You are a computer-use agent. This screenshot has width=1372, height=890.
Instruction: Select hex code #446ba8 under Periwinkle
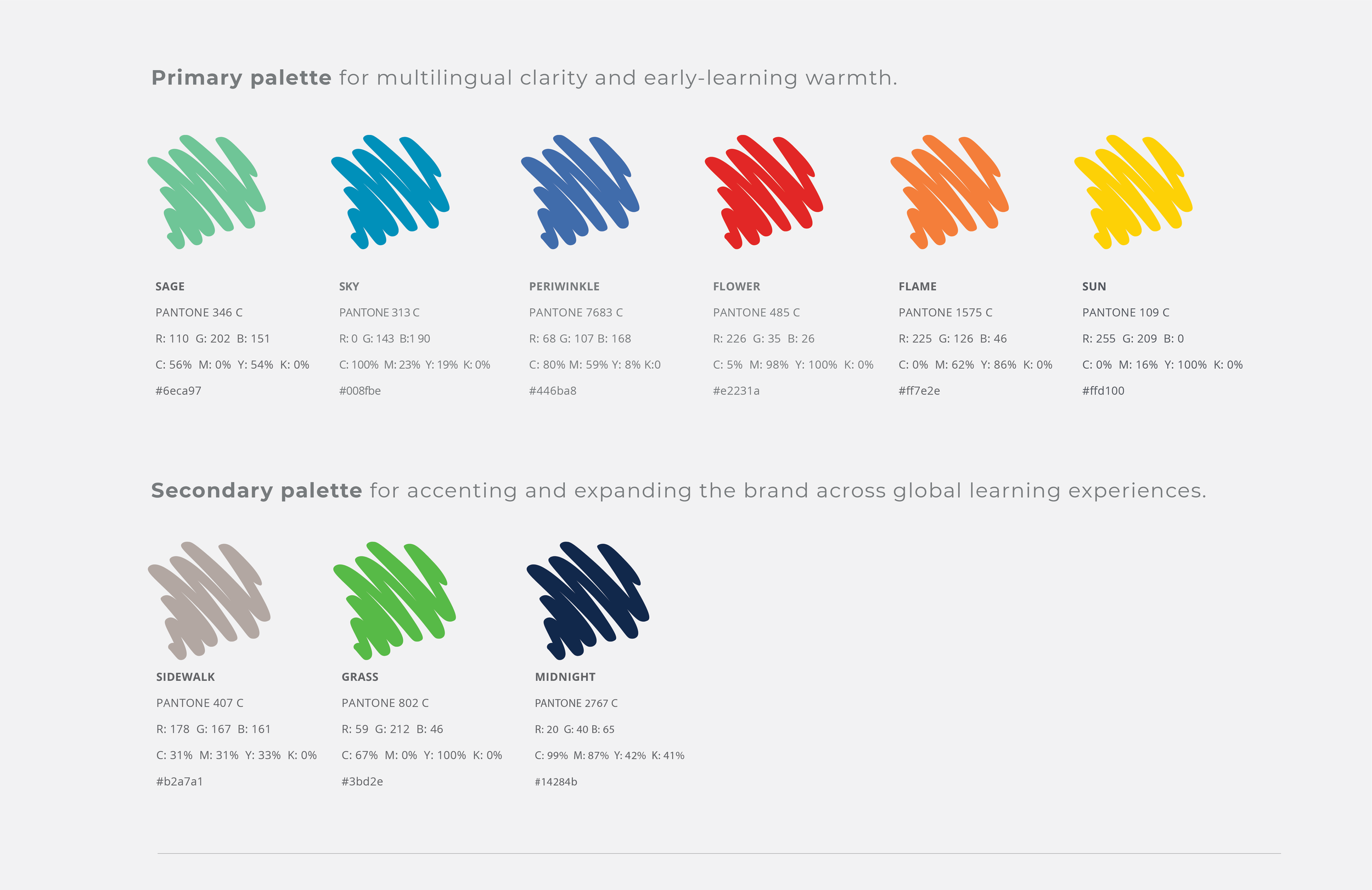553,391
